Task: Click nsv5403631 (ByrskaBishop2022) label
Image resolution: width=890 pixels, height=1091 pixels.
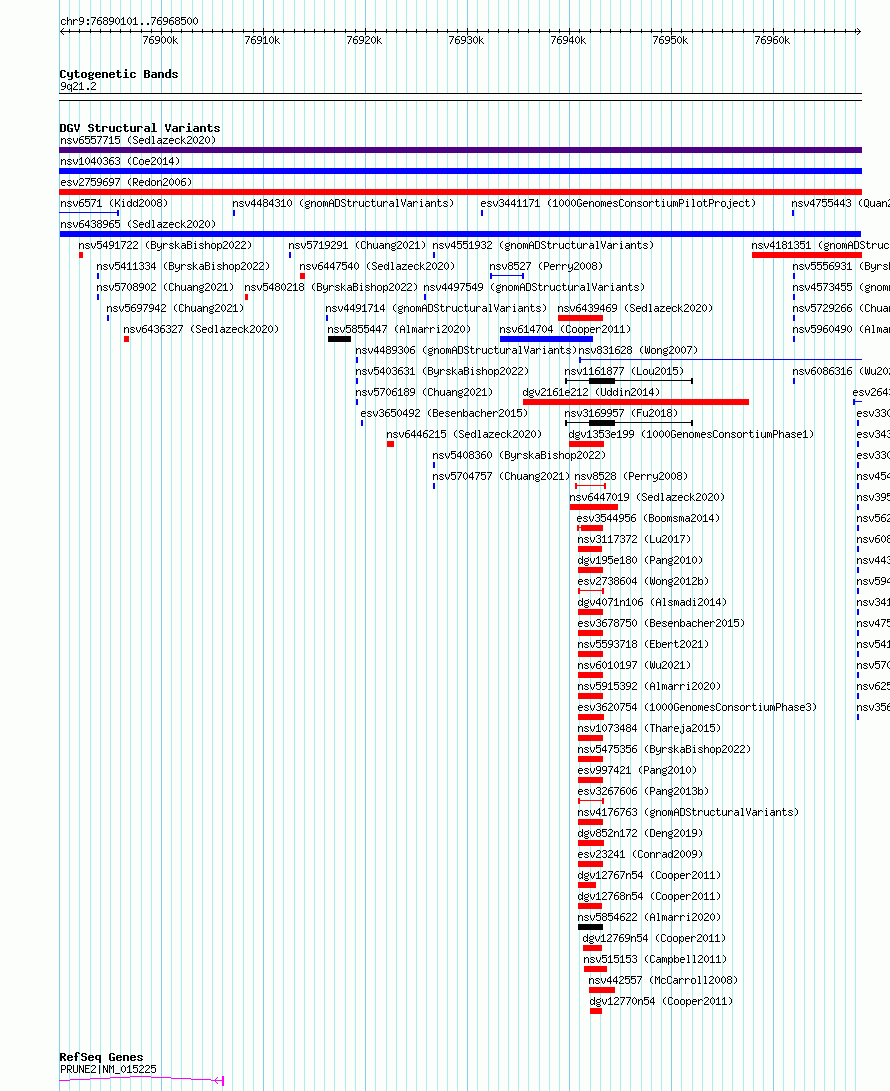Action: (x=443, y=371)
